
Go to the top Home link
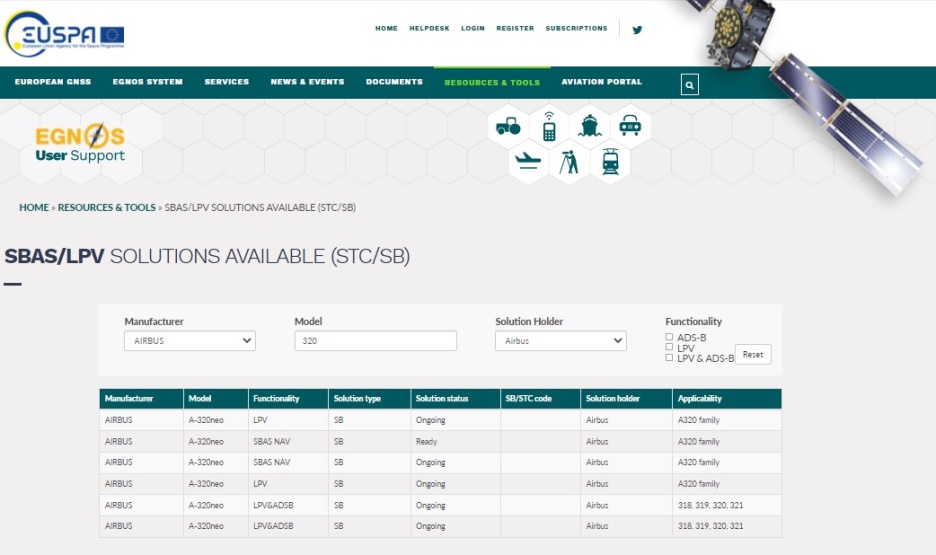(x=386, y=28)
